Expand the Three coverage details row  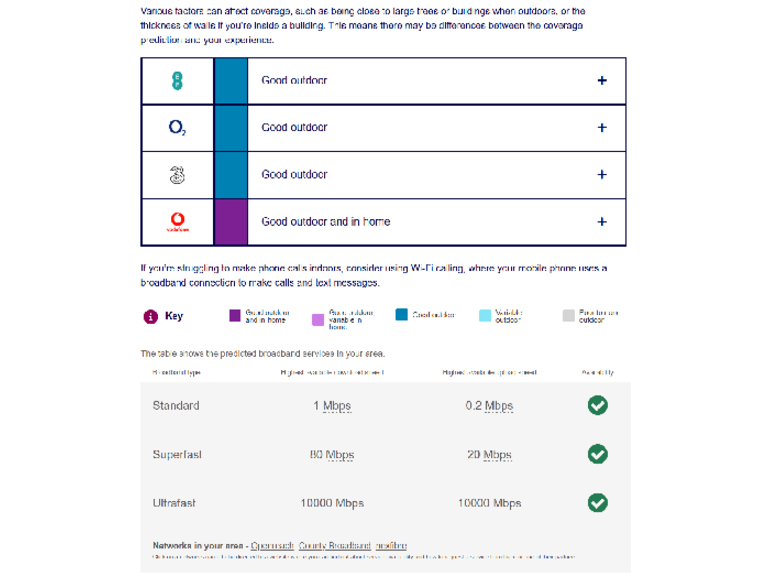[601, 174]
